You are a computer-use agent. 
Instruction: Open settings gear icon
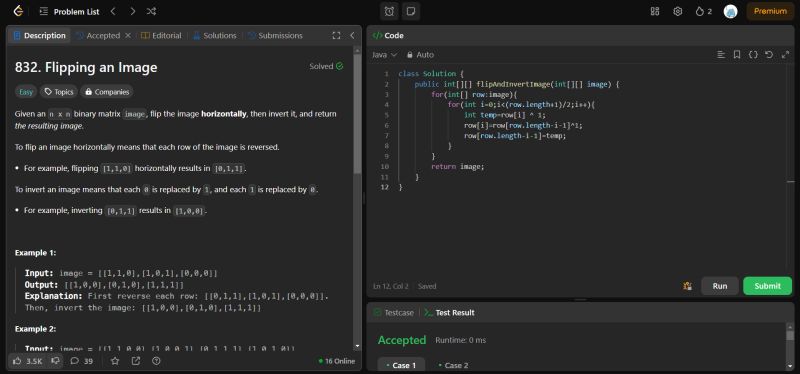(678, 11)
